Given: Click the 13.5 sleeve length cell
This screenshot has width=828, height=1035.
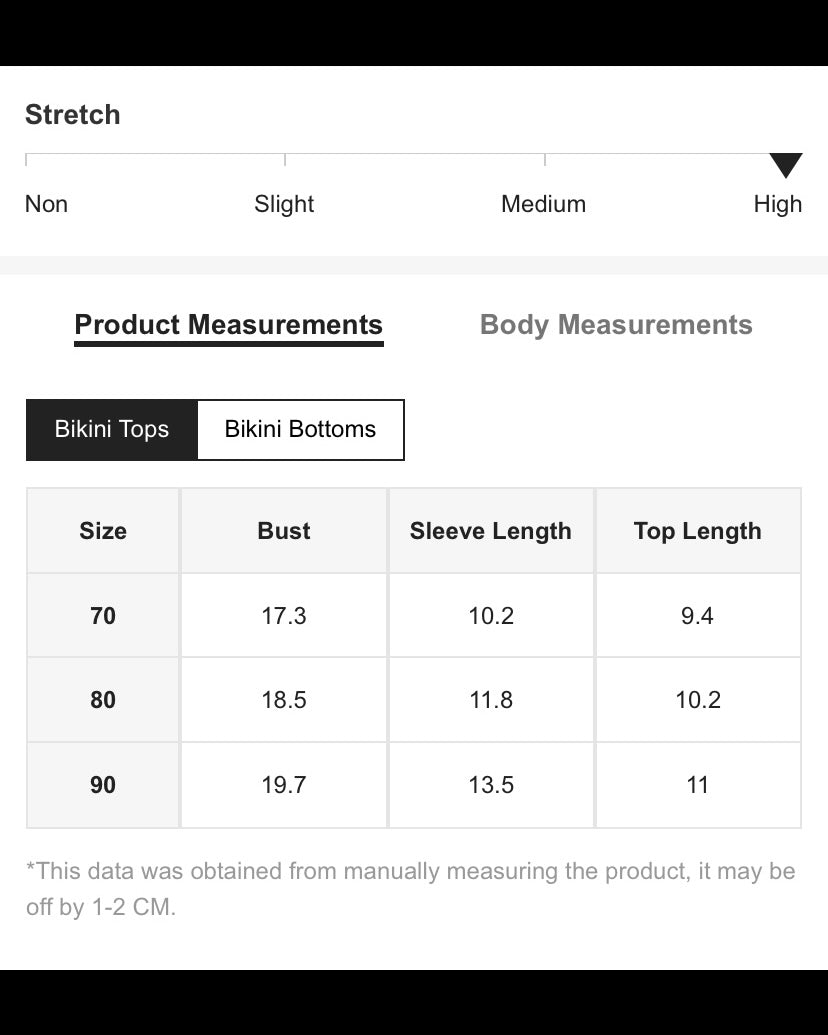Looking at the screenshot, I should pos(491,785).
